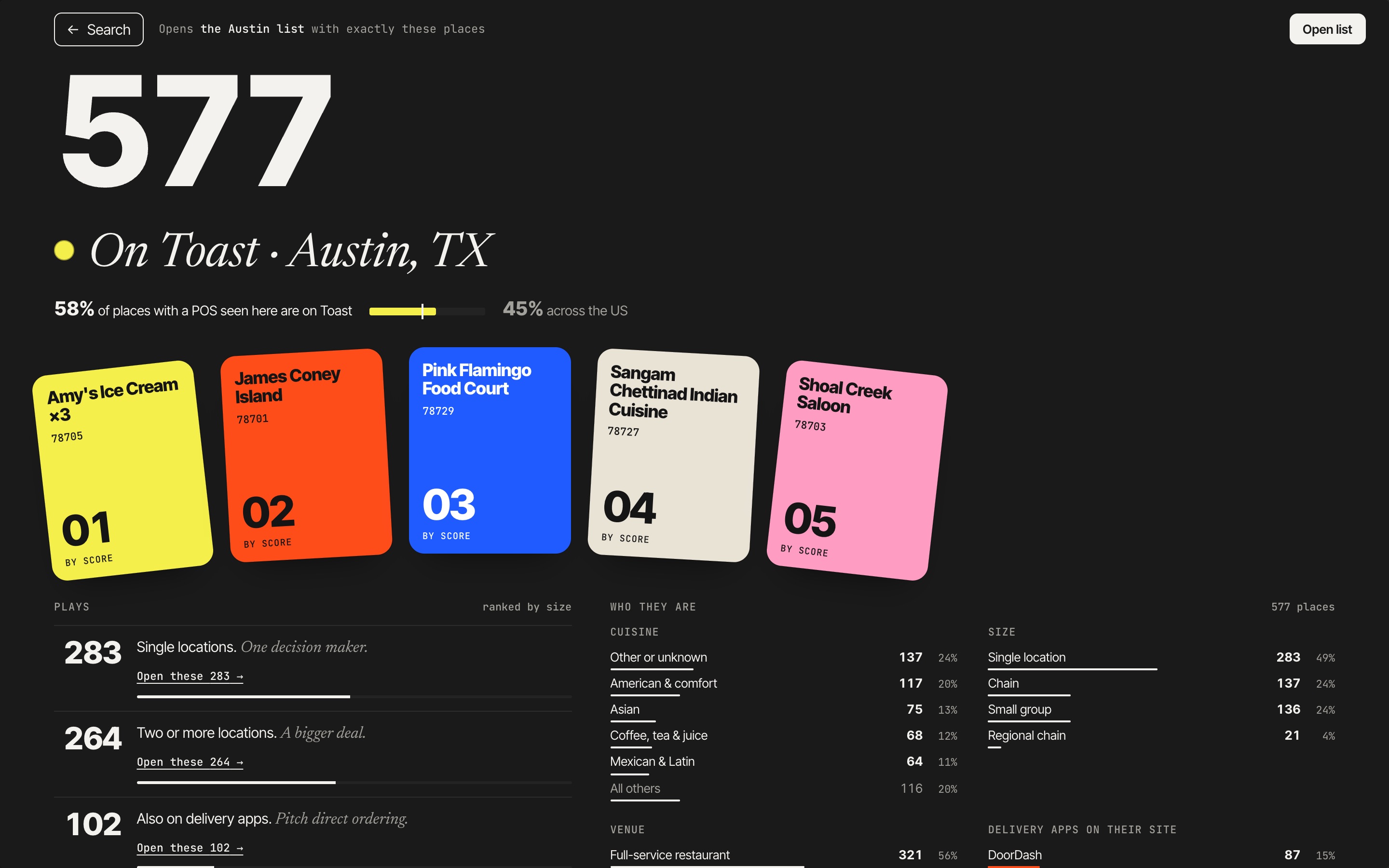This screenshot has height=868, width=1389.
Task: Follow the 'Open these 283' link
Action: (190, 676)
